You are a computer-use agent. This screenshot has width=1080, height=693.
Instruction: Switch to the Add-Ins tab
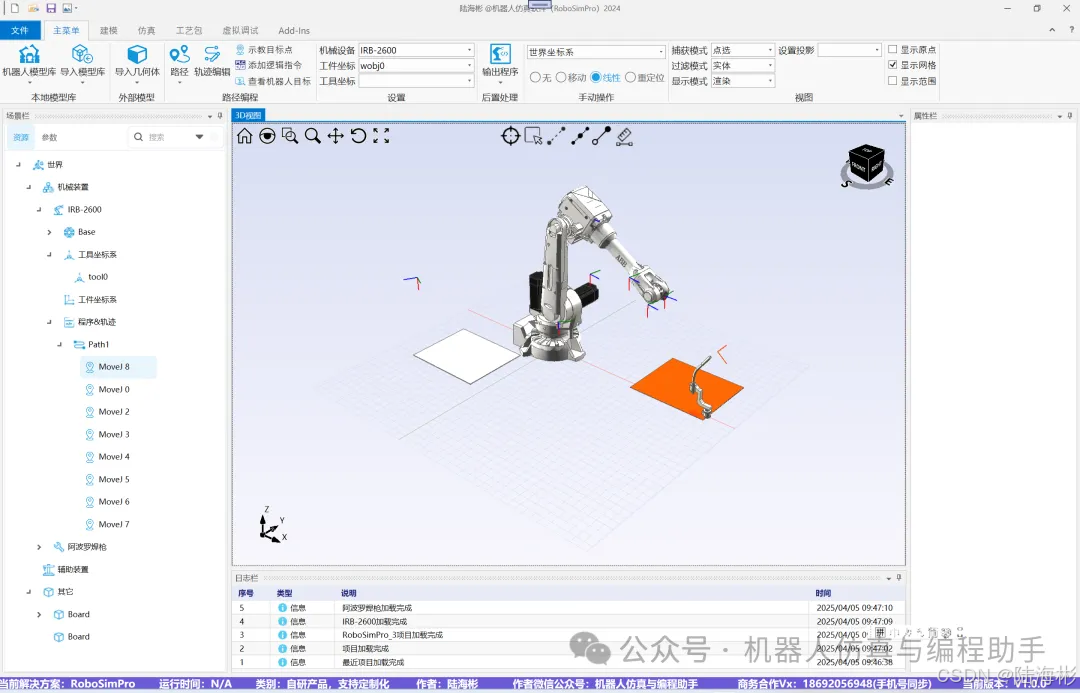[294, 30]
